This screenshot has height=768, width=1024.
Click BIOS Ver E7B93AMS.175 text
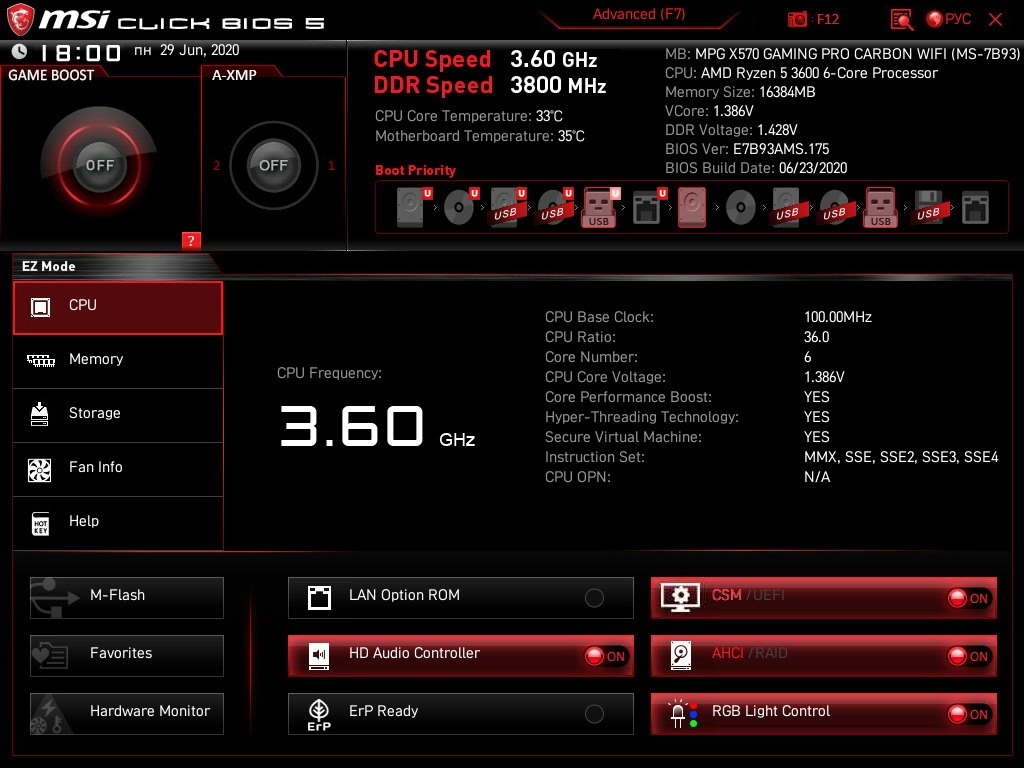click(747, 149)
